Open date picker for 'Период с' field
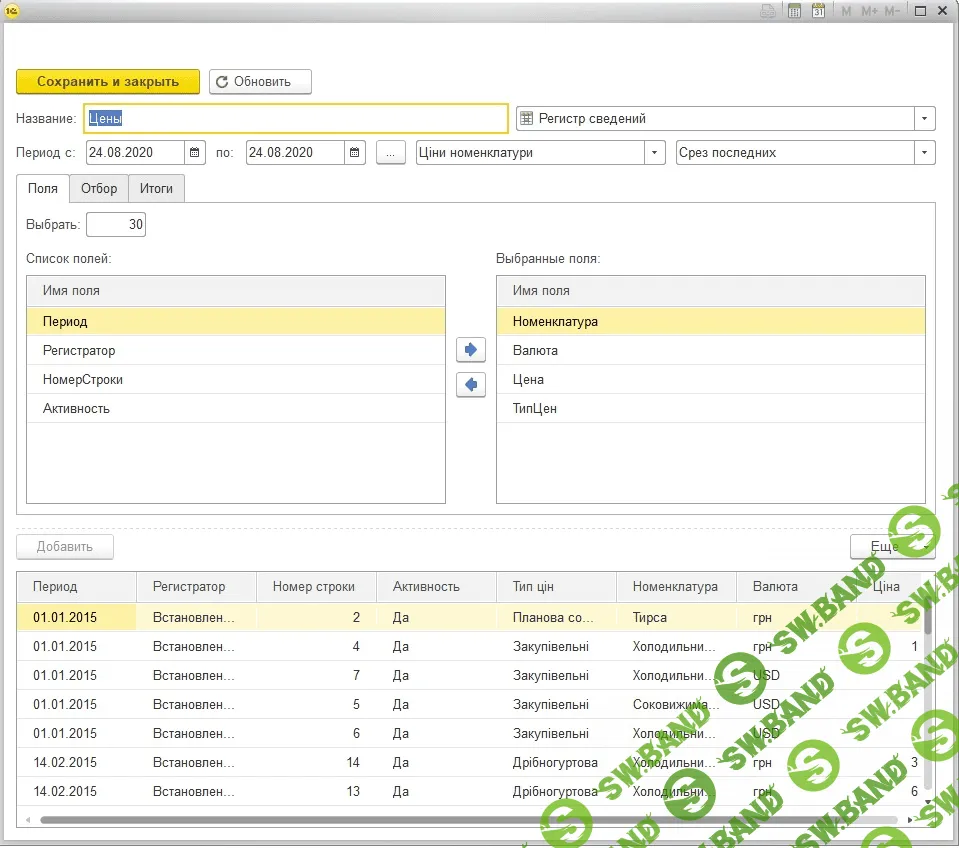This screenshot has height=848, width=959. coord(195,153)
